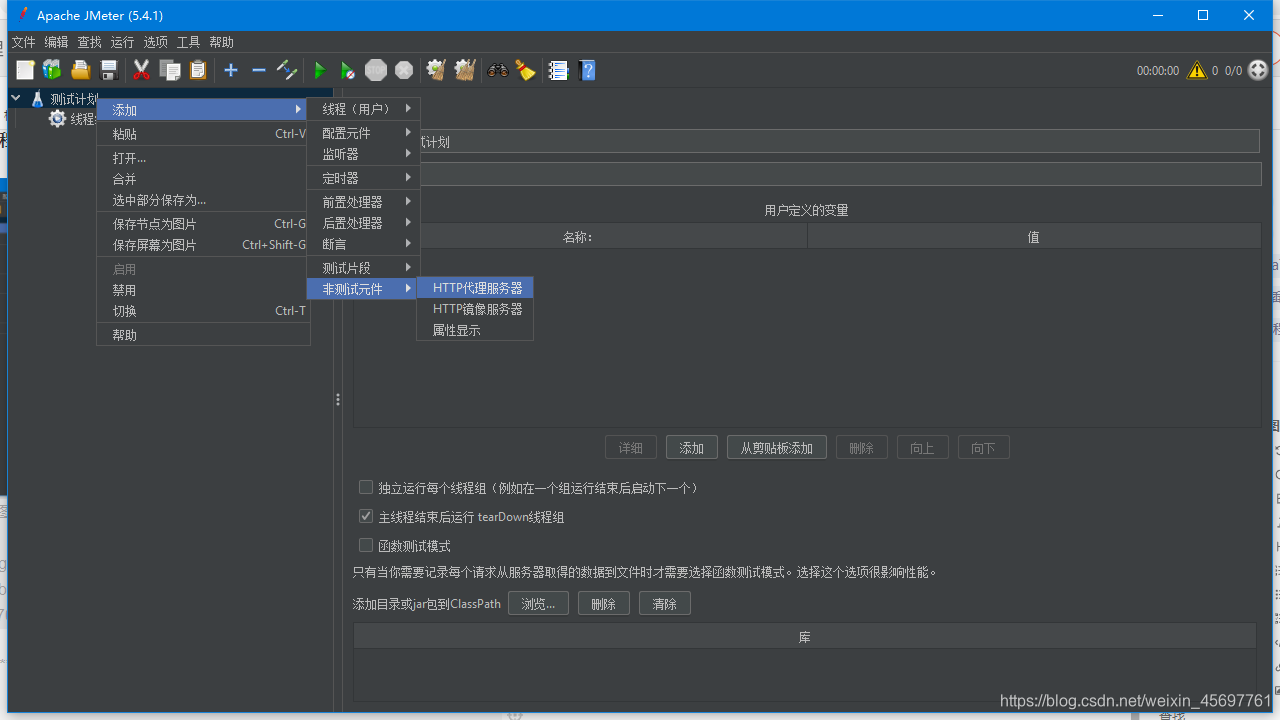1280x720 pixels.
Task: Choose 粘贴 from context menu
Action: coord(204,134)
